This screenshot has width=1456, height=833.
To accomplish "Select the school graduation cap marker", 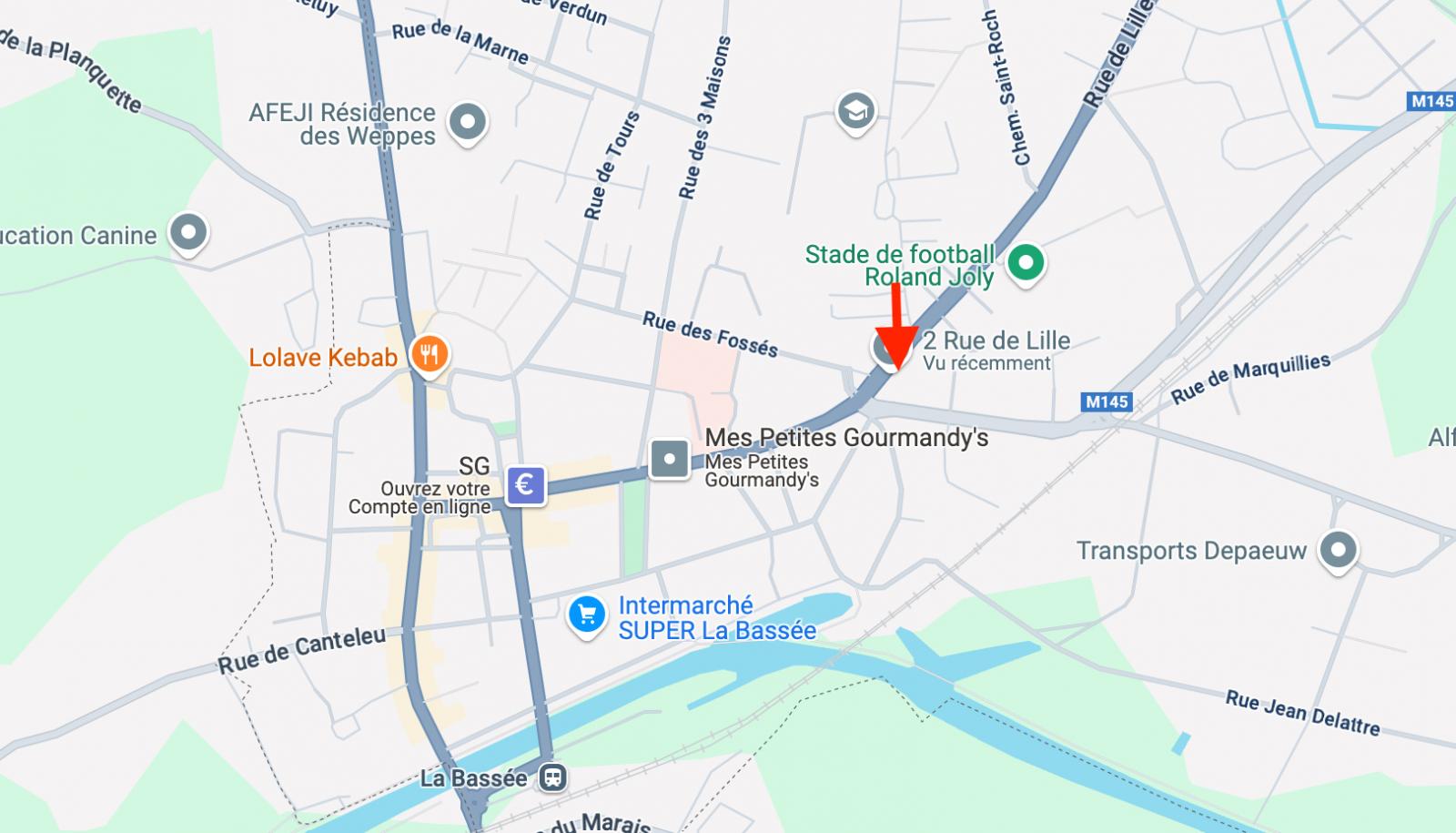I will pyautogui.click(x=855, y=113).
